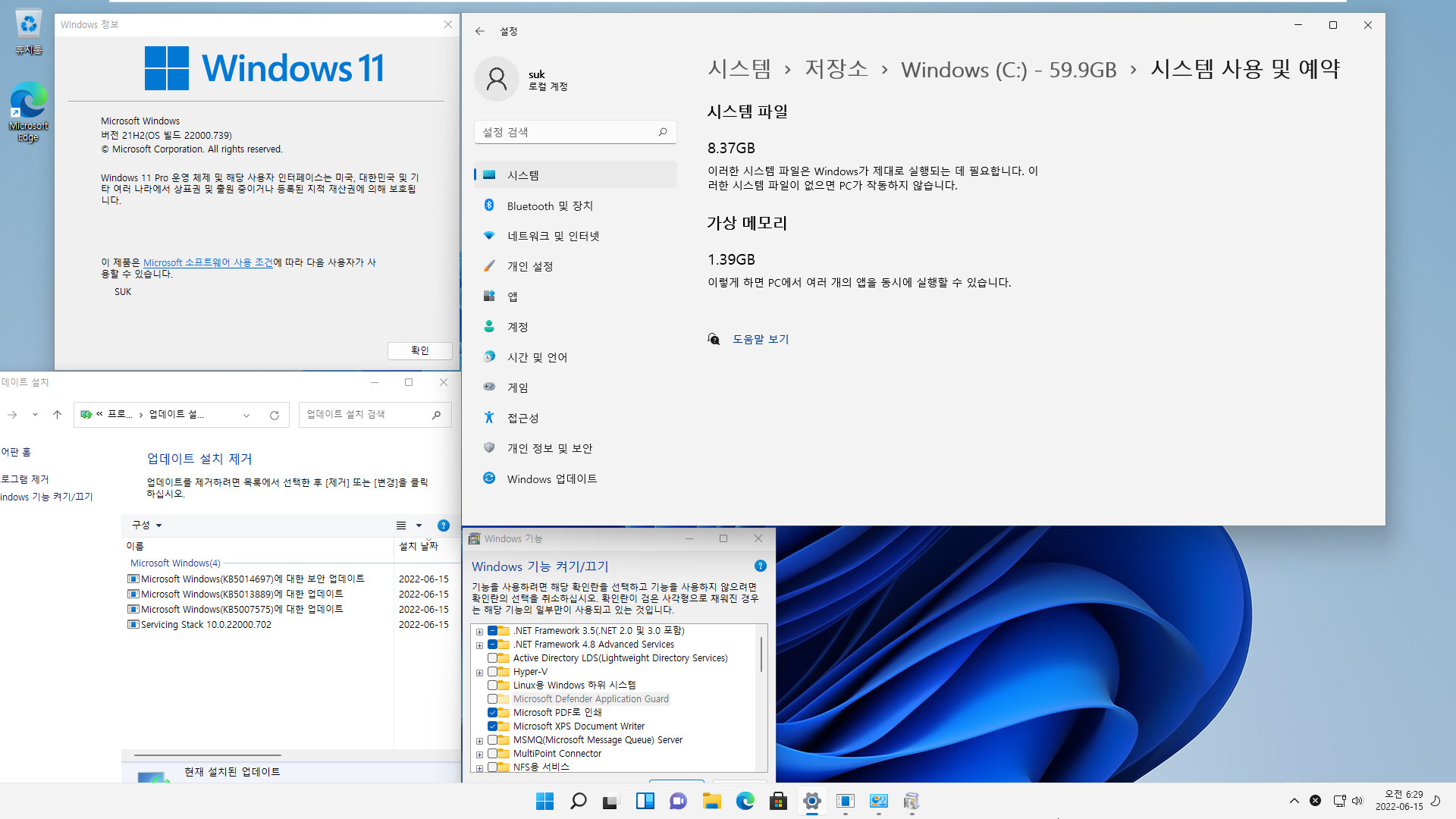This screenshot has height=819, width=1456.
Task: Click get help icon beside 도움말 보기
Action: [714, 339]
